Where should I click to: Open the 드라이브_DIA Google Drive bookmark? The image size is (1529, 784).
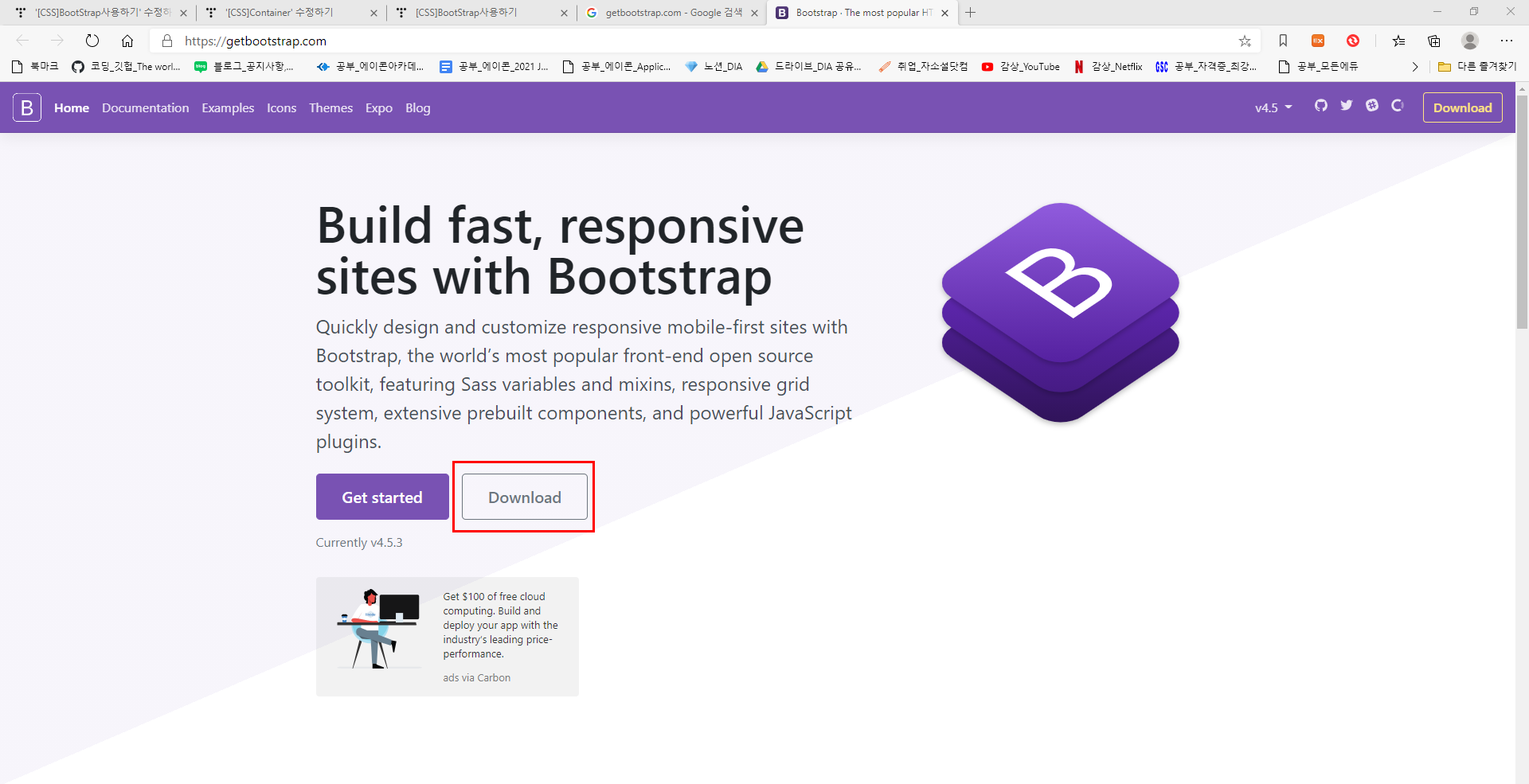809,67
